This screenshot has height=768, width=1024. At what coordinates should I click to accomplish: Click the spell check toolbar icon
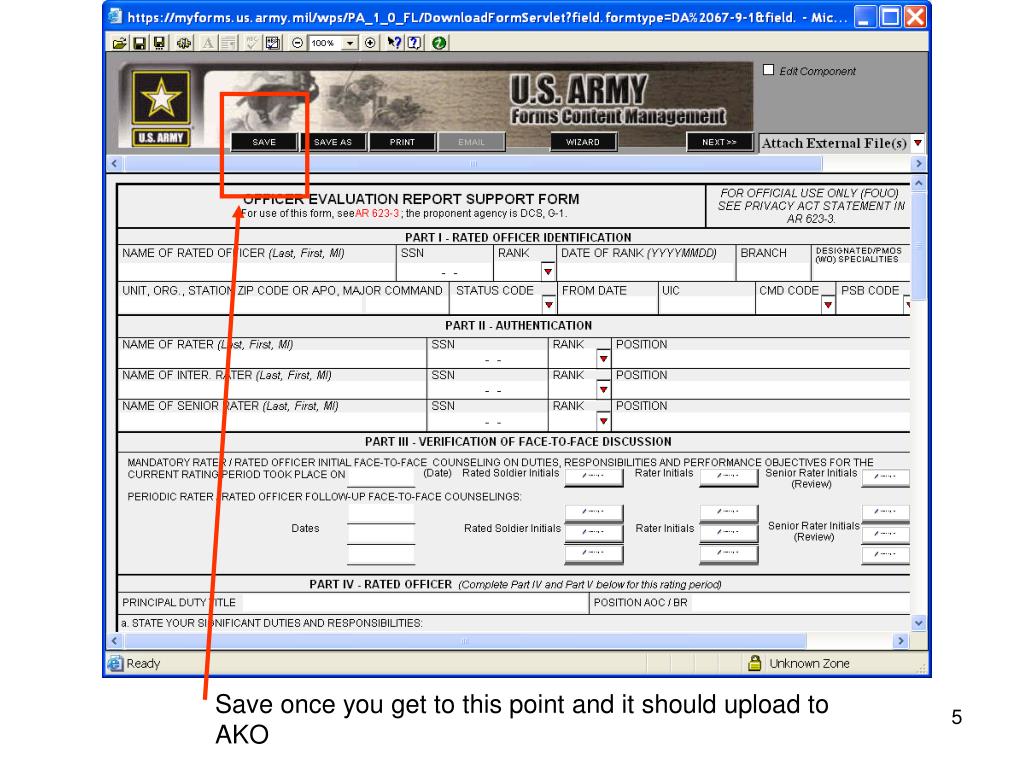[x=251, y=43]
